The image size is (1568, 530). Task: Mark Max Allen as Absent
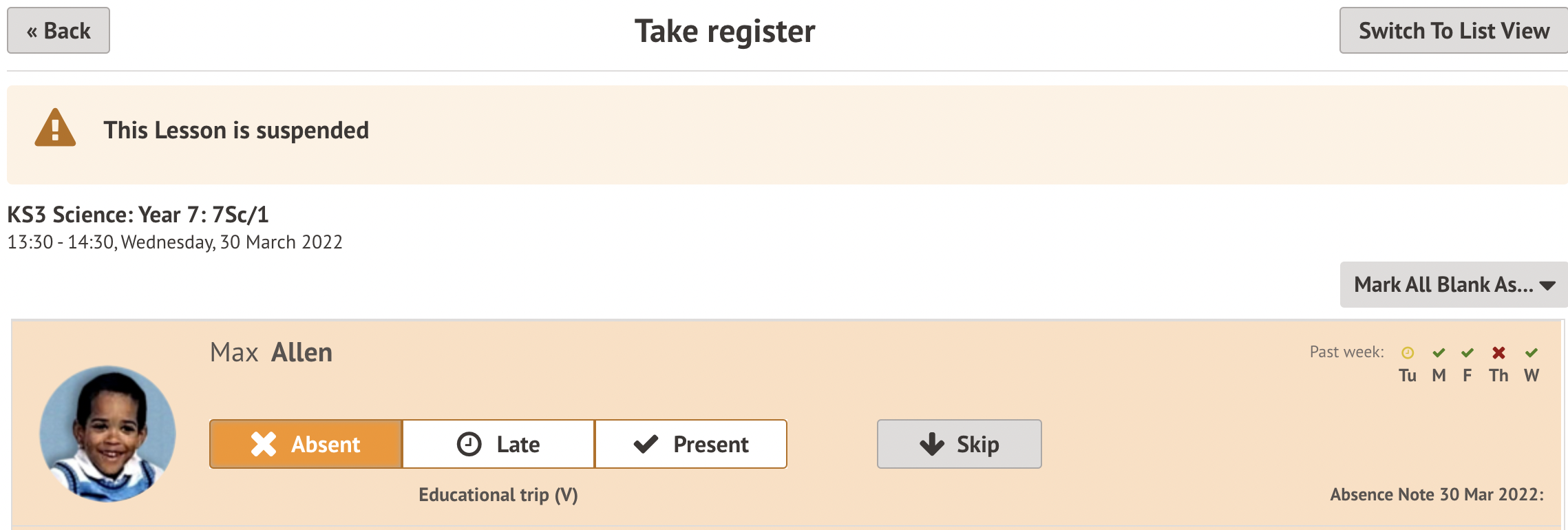click(x=306, y=444)
